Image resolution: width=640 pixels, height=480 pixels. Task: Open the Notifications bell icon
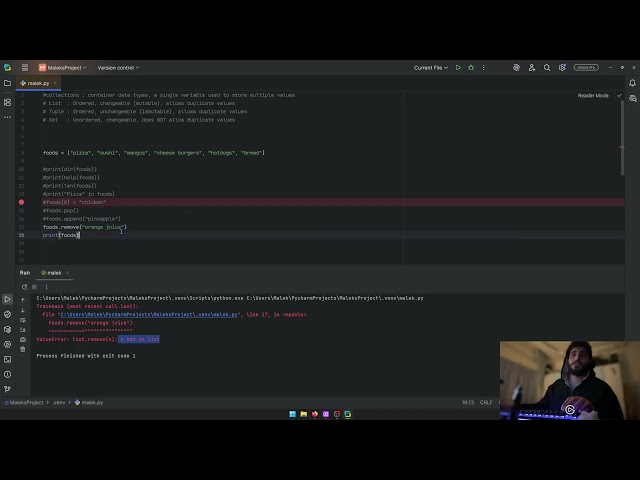click(632, 83)
